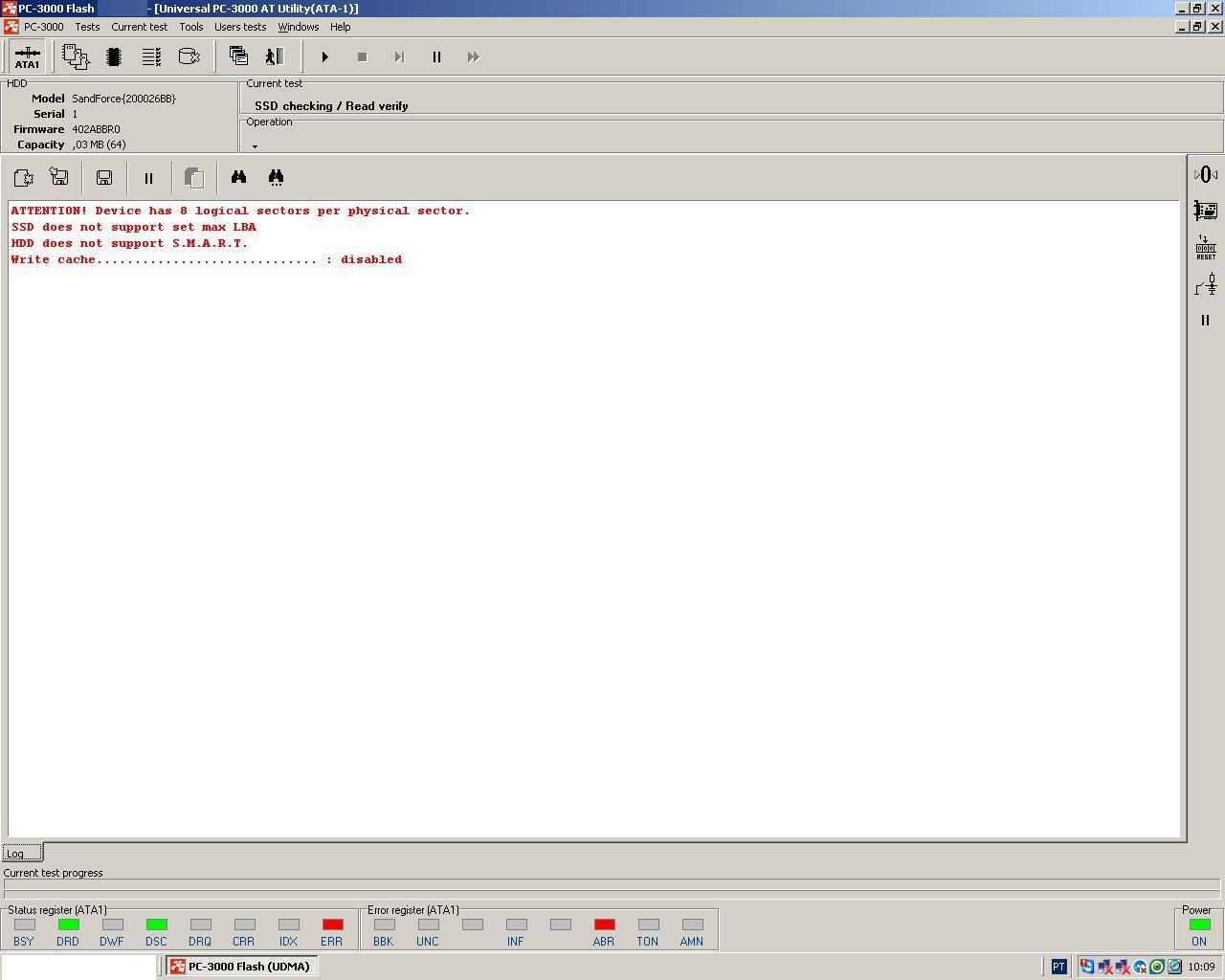The width and height of the screenshot is (1225, 980).
Task: Find next with binoculars-dots icon
Action: pyautogui.click(x=276, y=178)
